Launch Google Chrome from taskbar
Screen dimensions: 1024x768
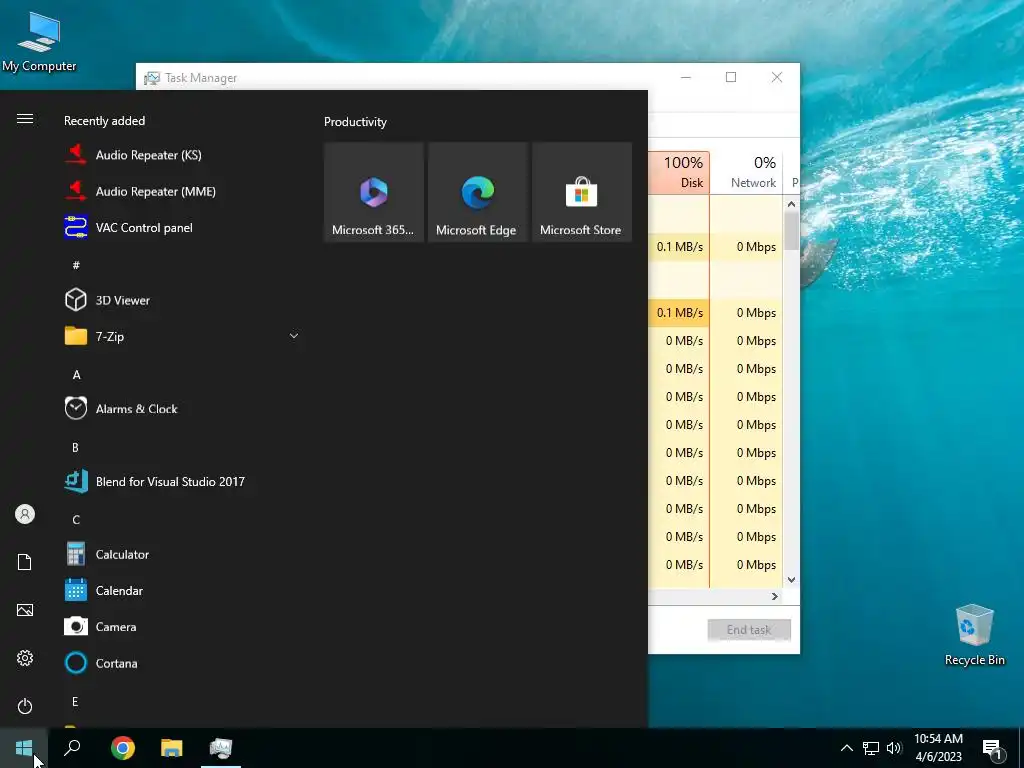[x=123, y=748]
